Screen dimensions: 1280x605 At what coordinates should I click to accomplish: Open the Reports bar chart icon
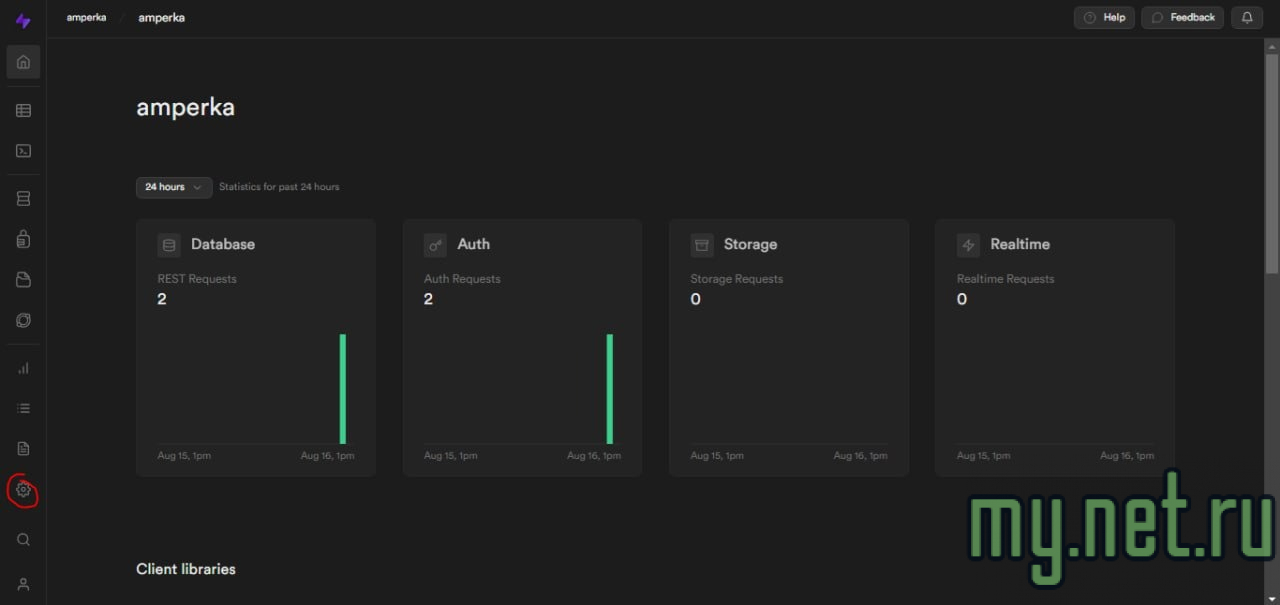[23, 368]
